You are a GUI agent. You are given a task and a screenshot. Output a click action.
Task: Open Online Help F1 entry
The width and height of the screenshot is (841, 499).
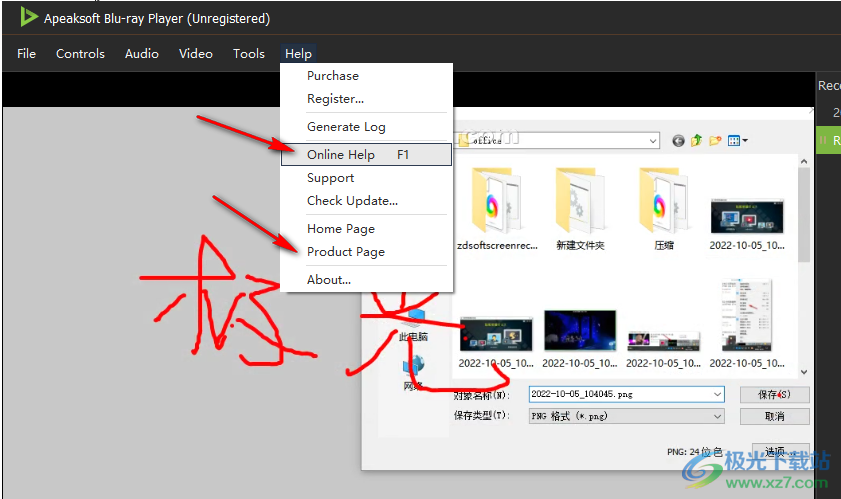[366, 155]
